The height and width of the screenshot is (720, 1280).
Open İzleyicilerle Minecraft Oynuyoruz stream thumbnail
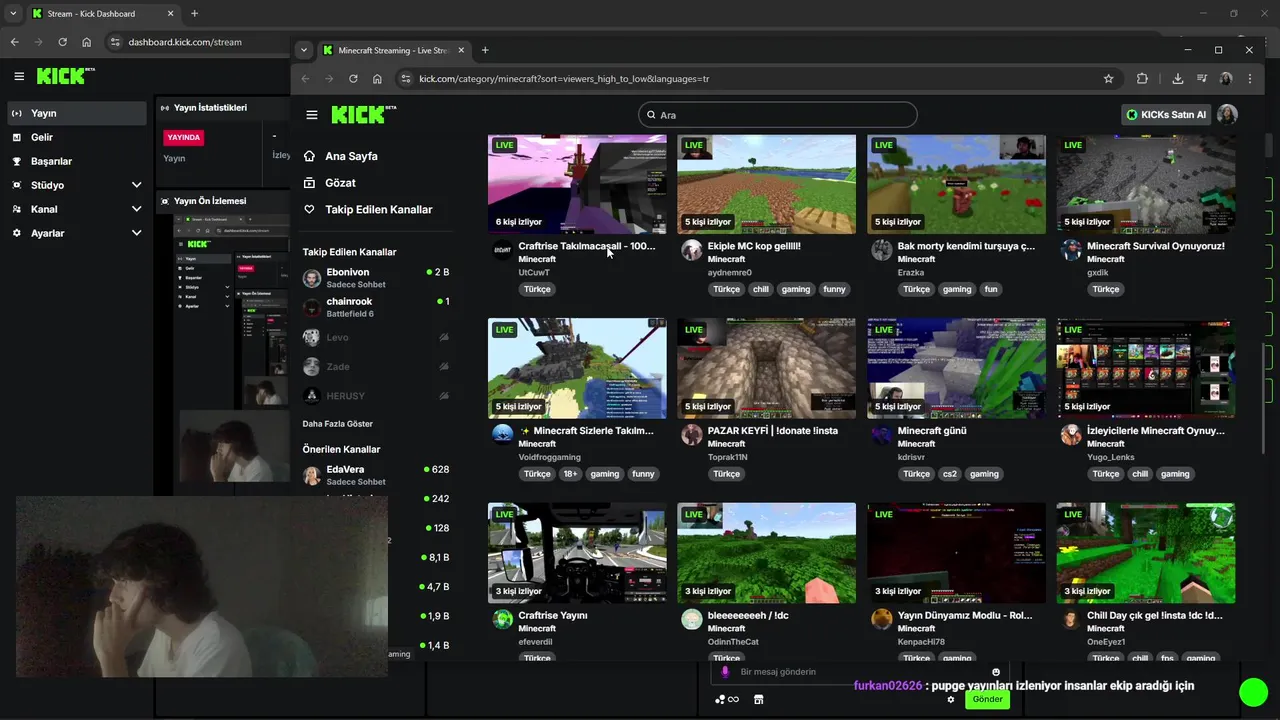coord(1146,368)
